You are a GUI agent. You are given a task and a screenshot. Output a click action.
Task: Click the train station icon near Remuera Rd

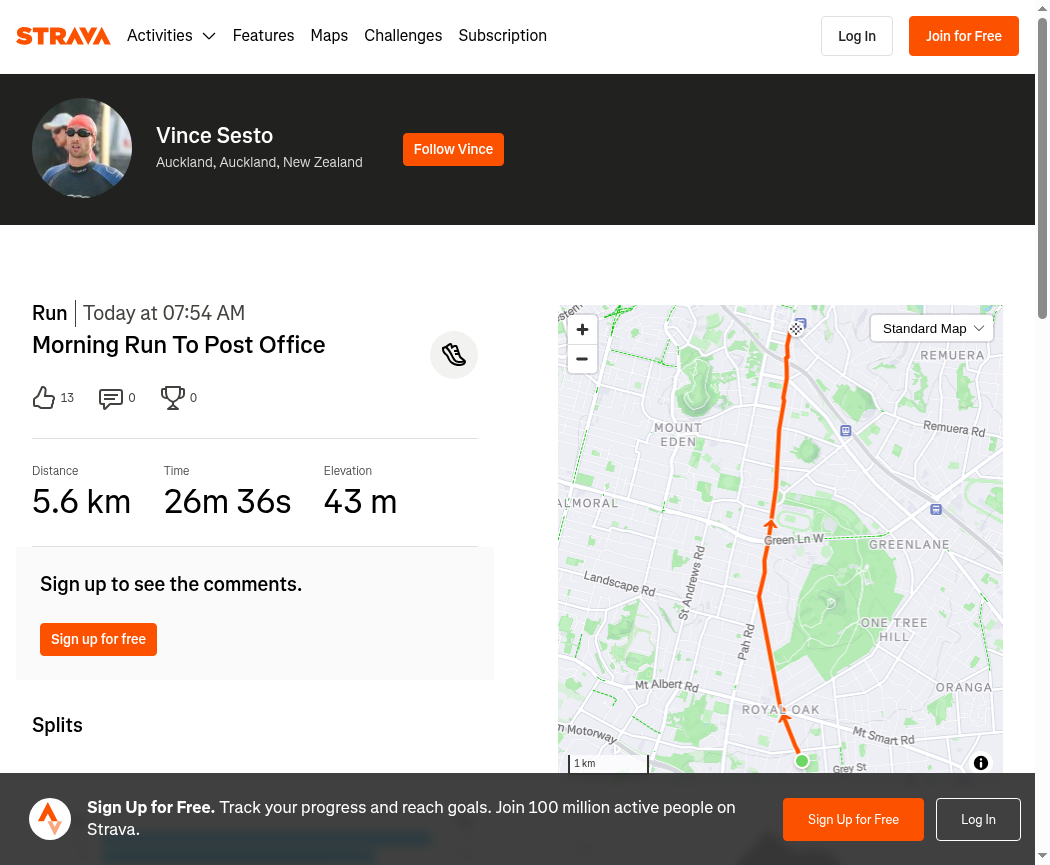pos(846,430)
